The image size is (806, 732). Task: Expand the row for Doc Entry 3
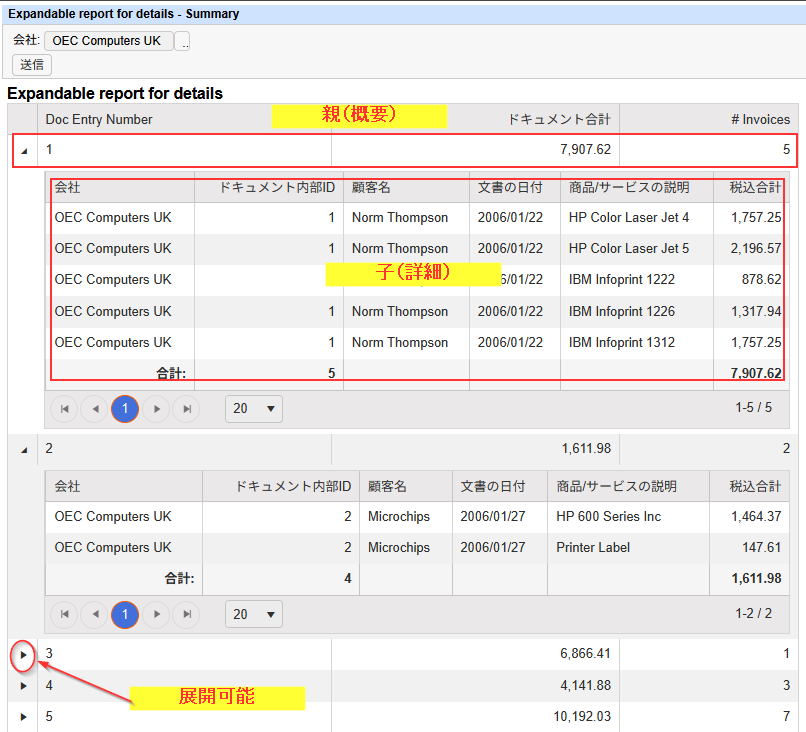coord(23,655)
